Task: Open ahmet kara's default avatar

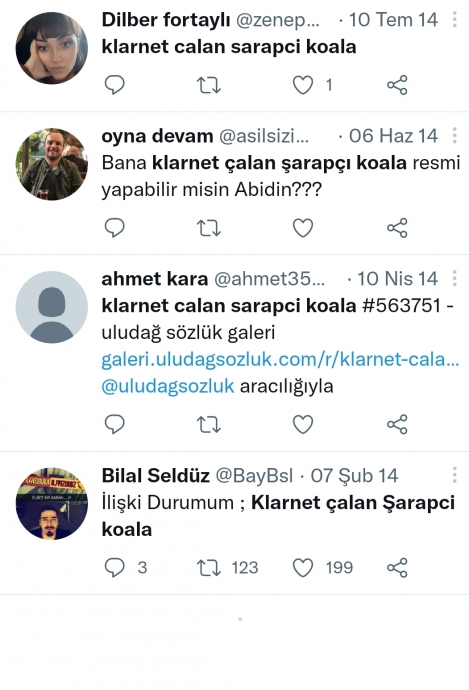Action: click(x=51, y=307)
